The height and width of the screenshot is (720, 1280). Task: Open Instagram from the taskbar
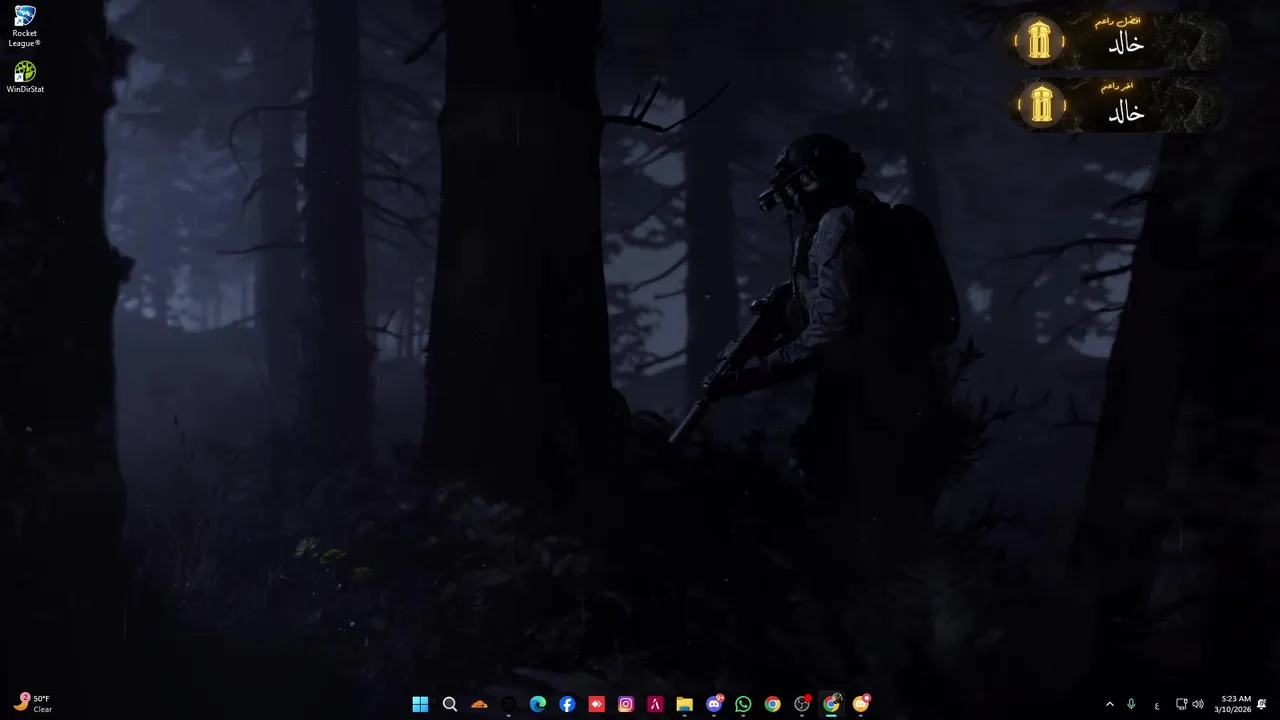point(626,704)
